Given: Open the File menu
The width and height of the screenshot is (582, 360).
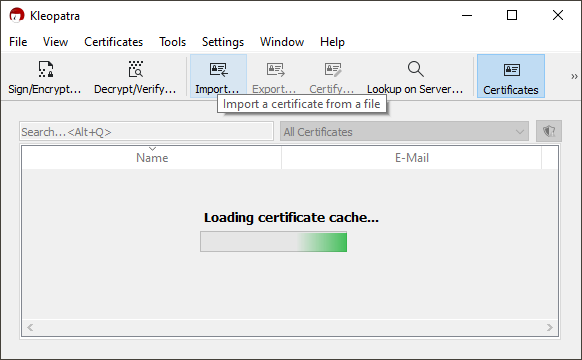Looking at the screenshot, I should point(18,42).
